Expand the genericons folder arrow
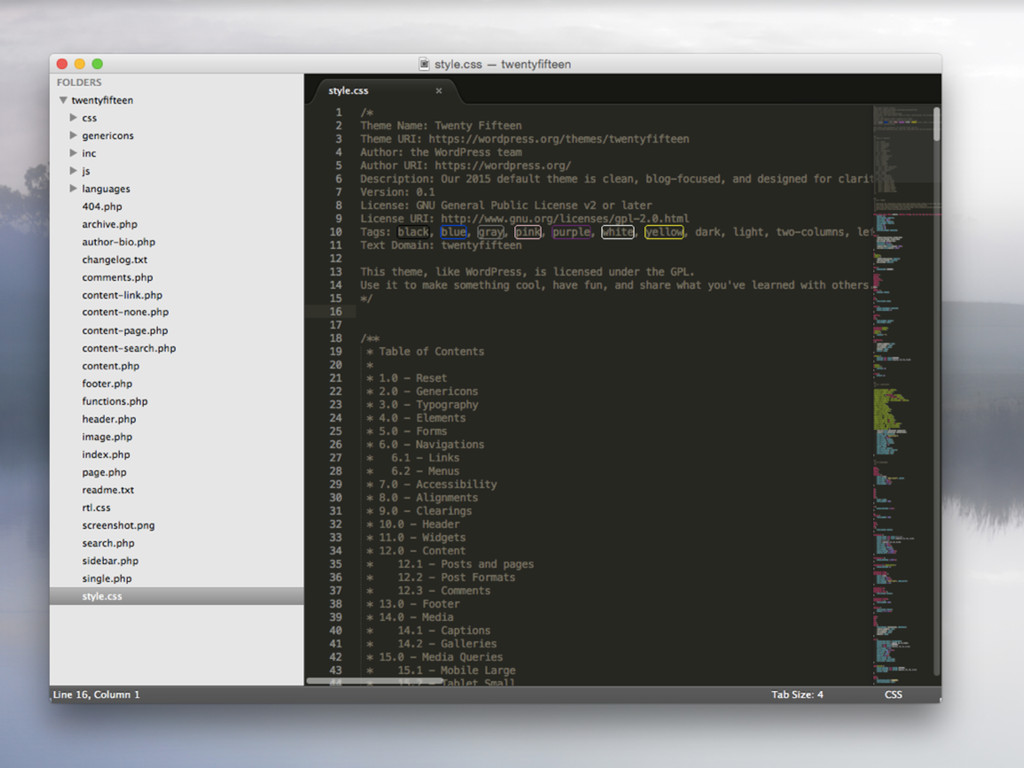The image size is (1024, 768). [73, 135]
